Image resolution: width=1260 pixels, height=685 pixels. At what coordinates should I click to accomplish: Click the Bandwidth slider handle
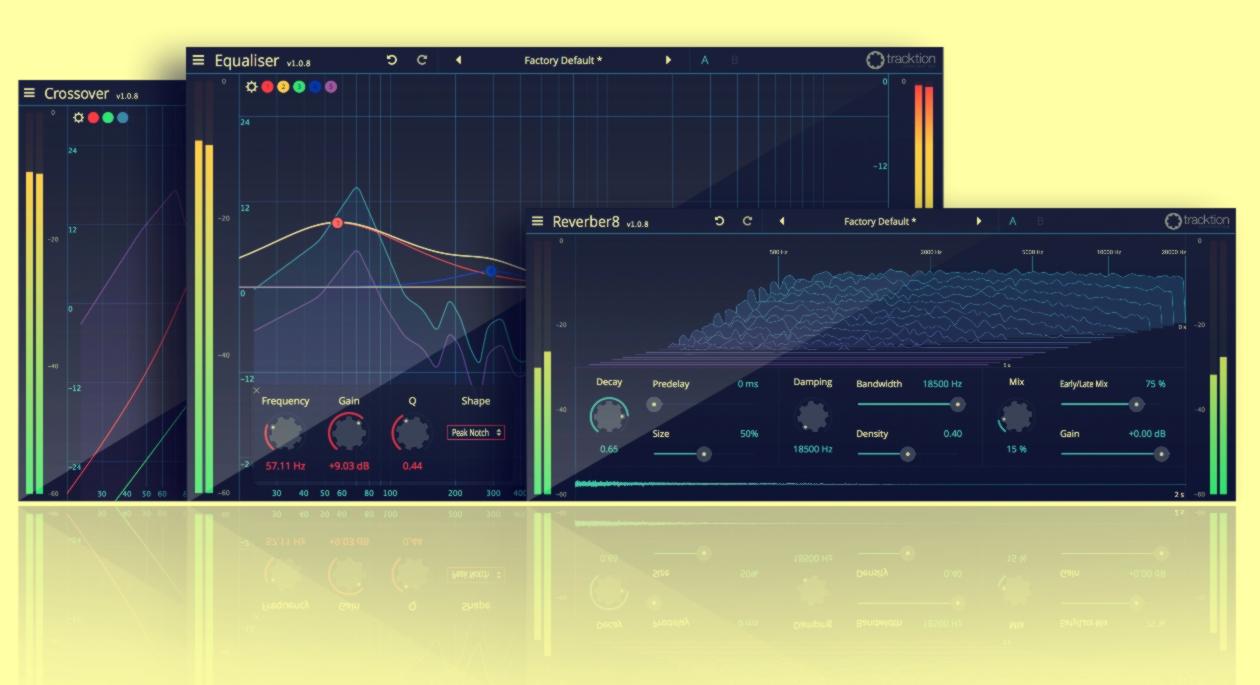(958, 404)
